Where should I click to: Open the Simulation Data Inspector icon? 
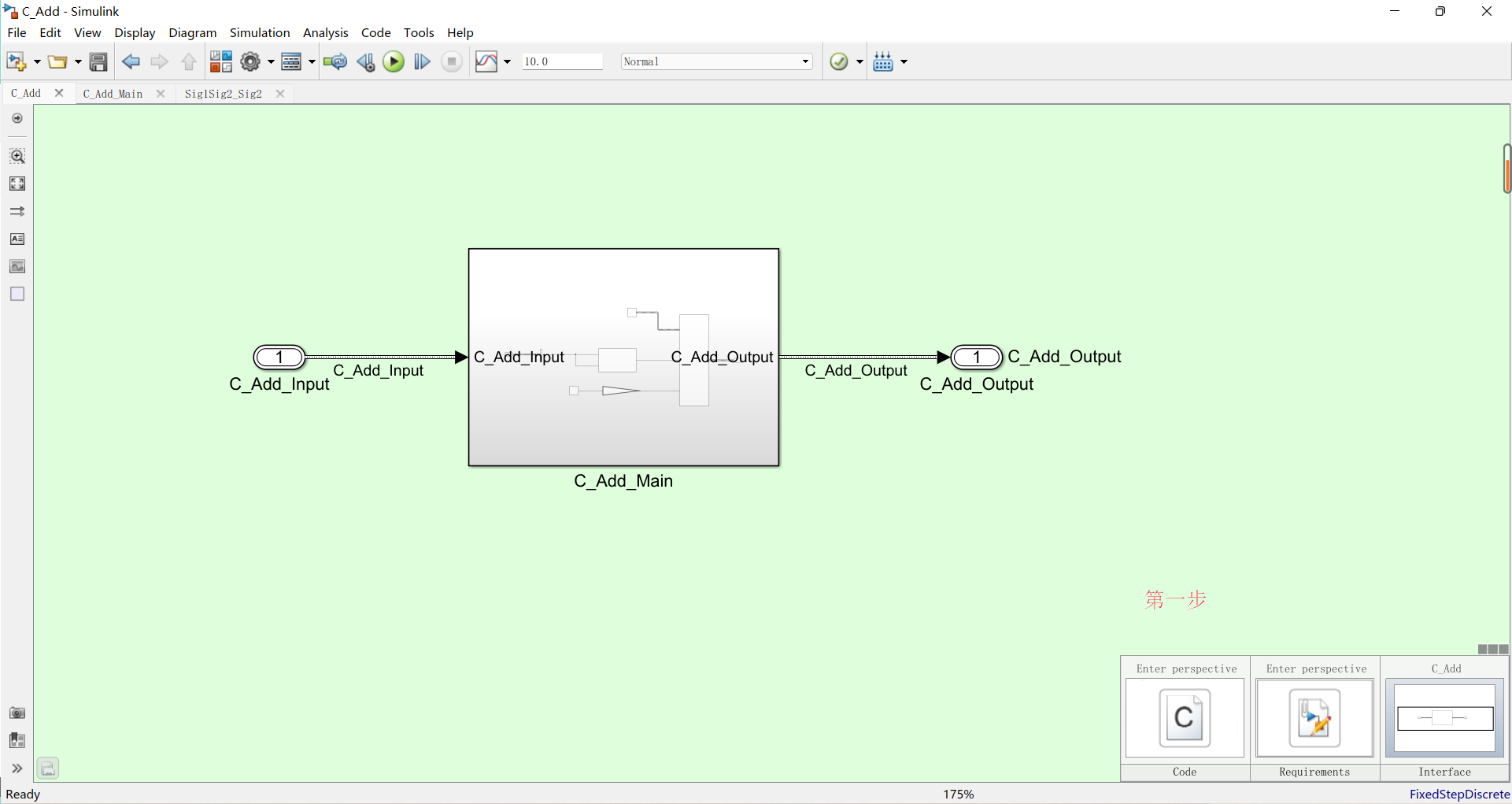tap(486, 61)
